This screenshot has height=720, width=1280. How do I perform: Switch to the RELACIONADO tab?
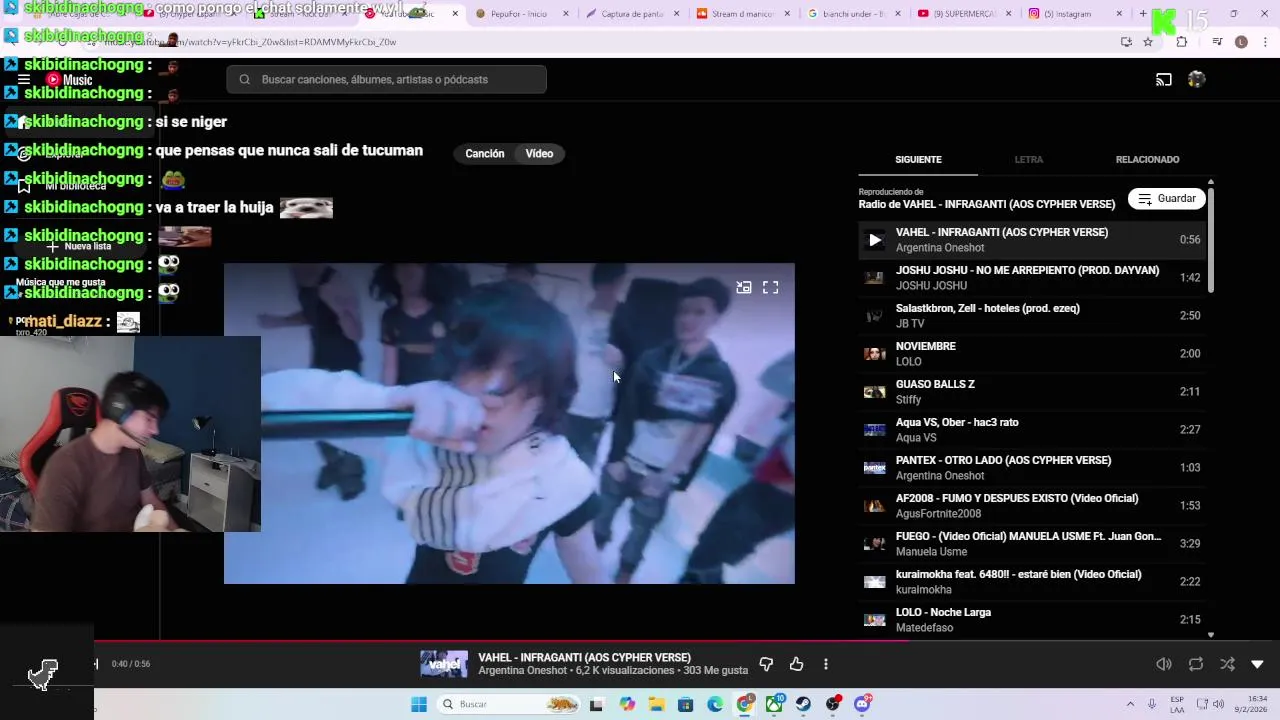tap(1147, 160)
